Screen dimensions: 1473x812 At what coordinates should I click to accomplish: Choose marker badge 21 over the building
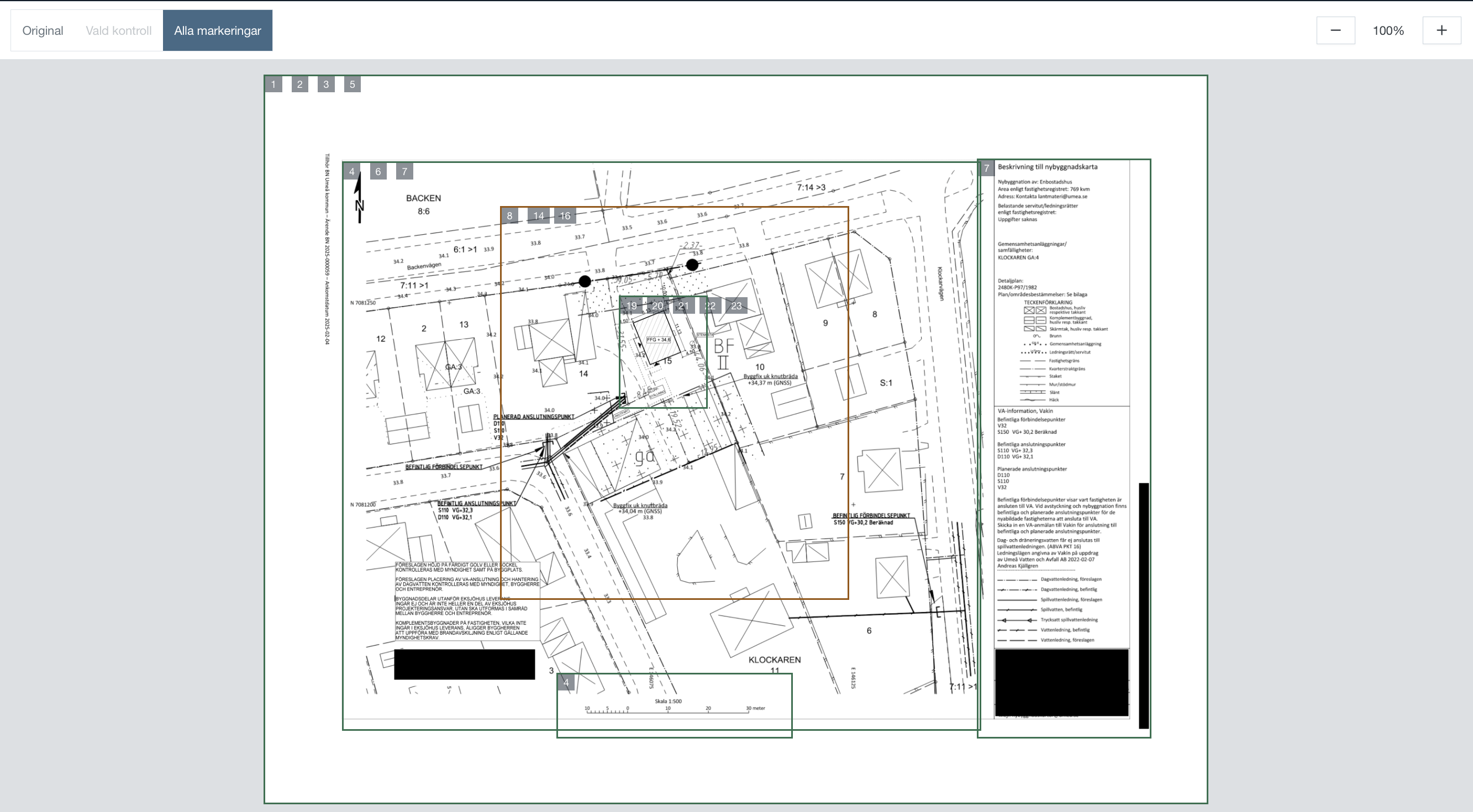(x=684, y=305)
